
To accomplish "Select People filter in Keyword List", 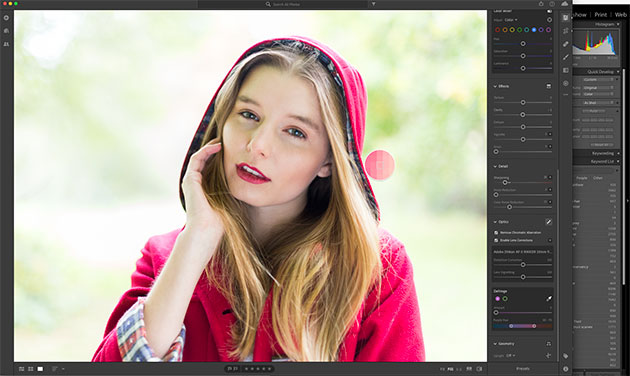I will point(582,178).
